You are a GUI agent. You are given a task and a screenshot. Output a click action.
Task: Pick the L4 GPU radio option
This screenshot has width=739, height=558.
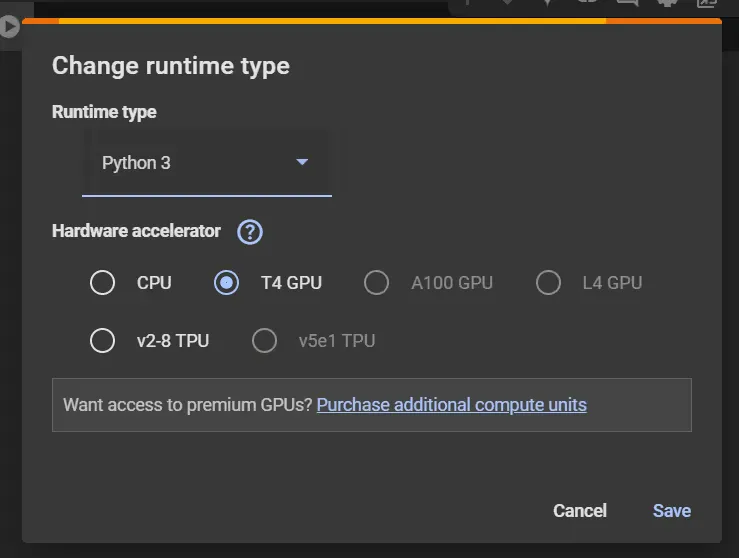tap(548, 283)
